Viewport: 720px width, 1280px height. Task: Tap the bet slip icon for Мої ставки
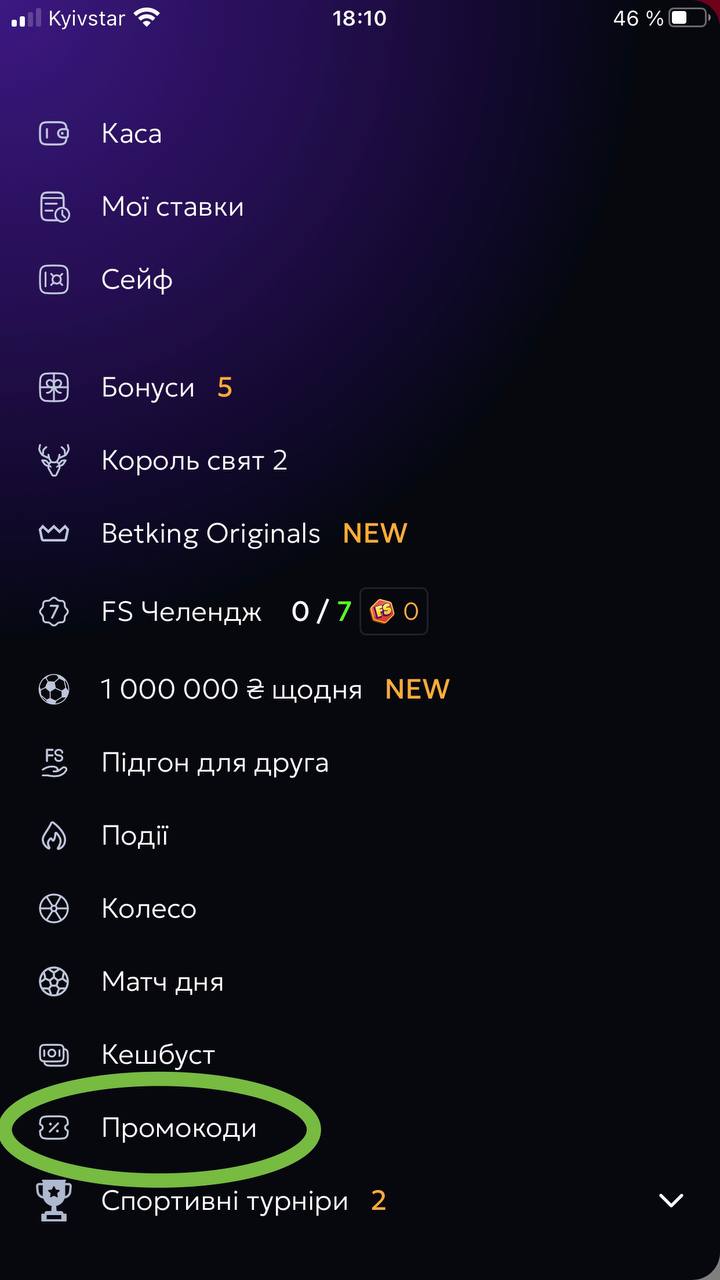pos(54,207)
